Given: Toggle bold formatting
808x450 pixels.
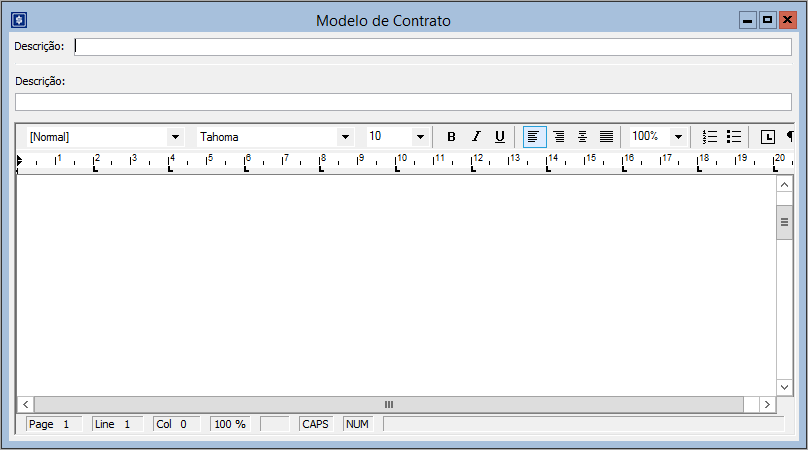Looking at the screenshot, I should click(x=451, y=137).
